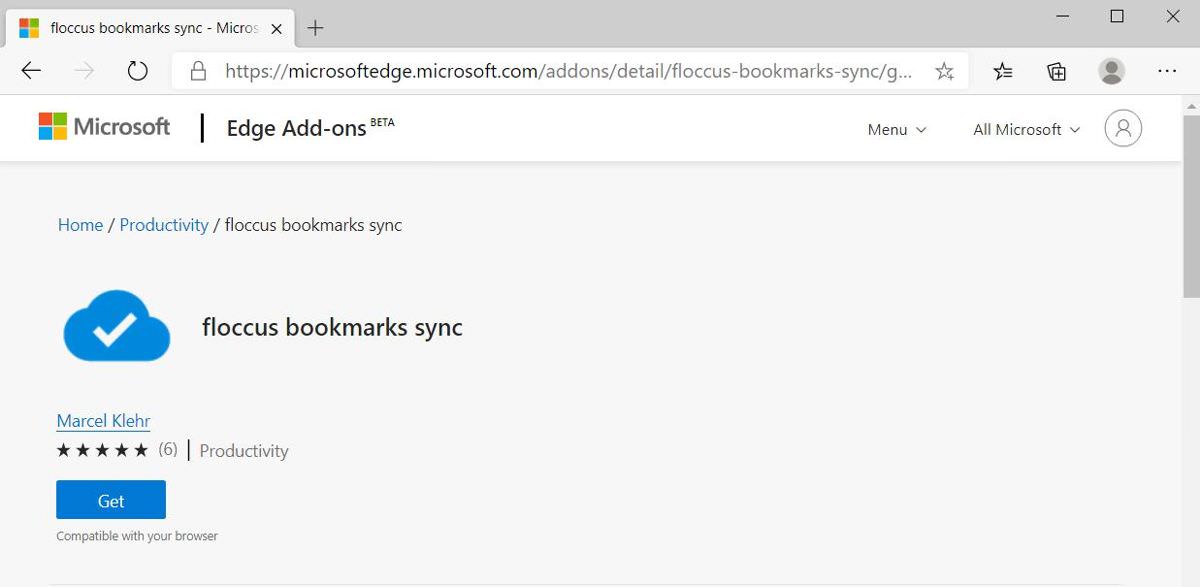Click the Collections icon in the toolbar

pos(1056,71)
